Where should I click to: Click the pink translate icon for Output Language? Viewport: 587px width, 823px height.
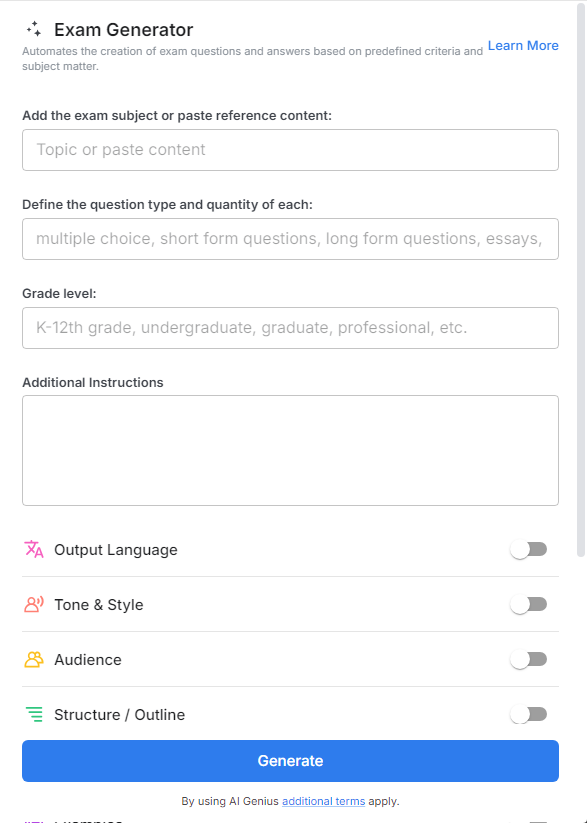[x=33, y=549]
